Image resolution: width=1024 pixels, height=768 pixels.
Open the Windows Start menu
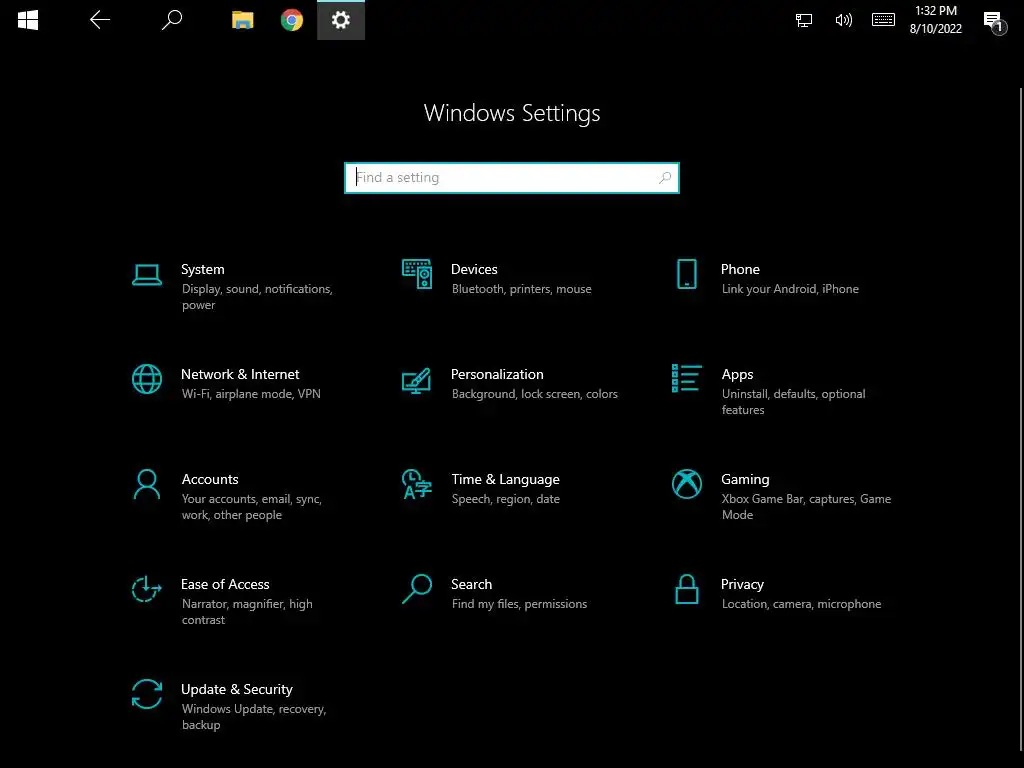[27, 20]
